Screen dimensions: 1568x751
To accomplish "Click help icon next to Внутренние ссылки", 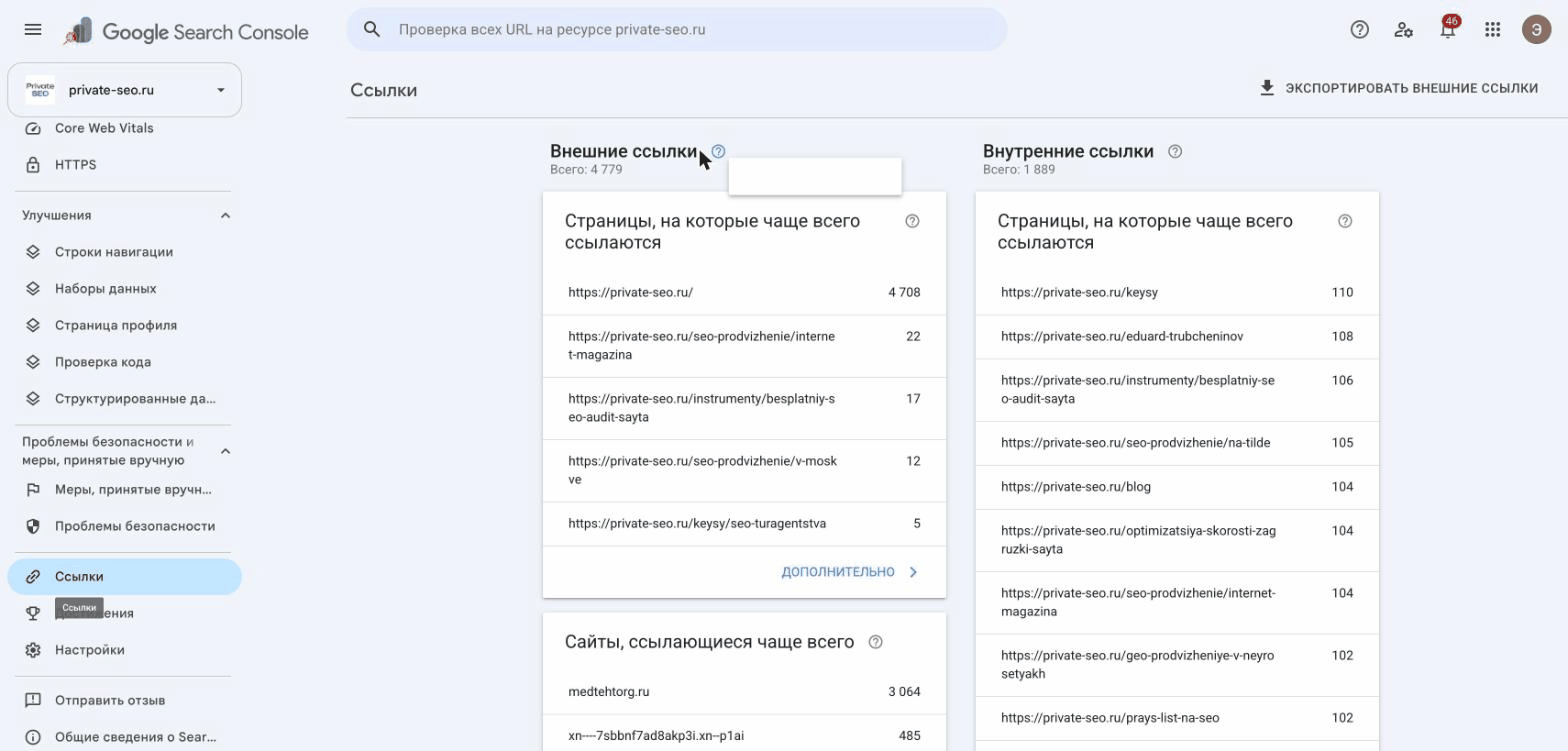I will pos(1175,152).
